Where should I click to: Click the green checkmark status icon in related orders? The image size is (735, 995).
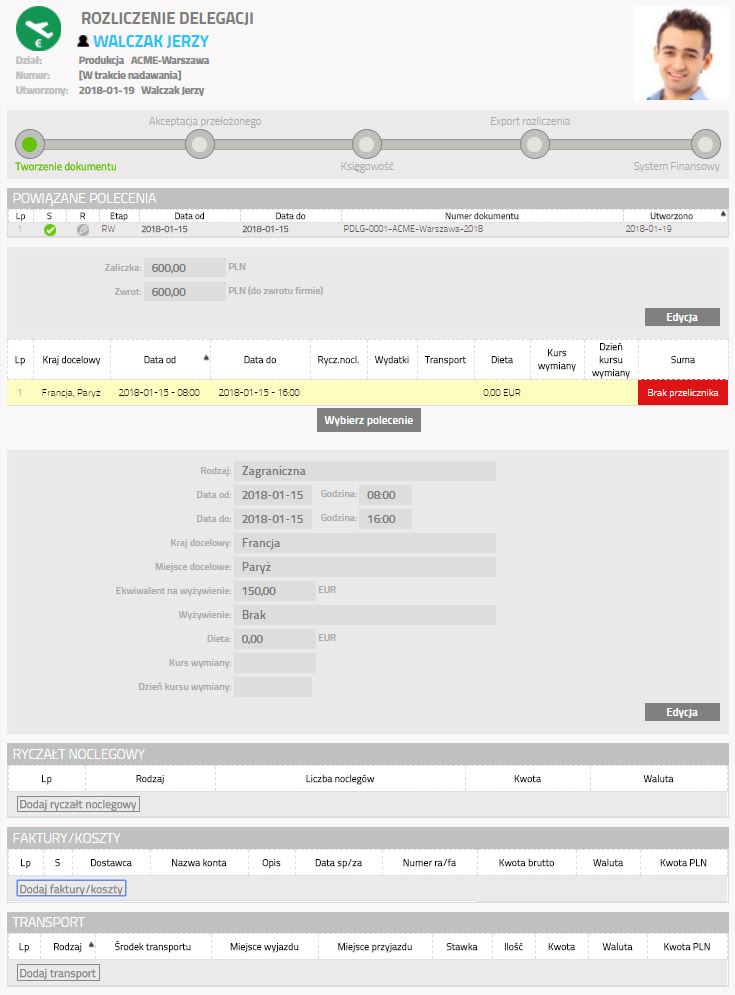pos(50,230)
